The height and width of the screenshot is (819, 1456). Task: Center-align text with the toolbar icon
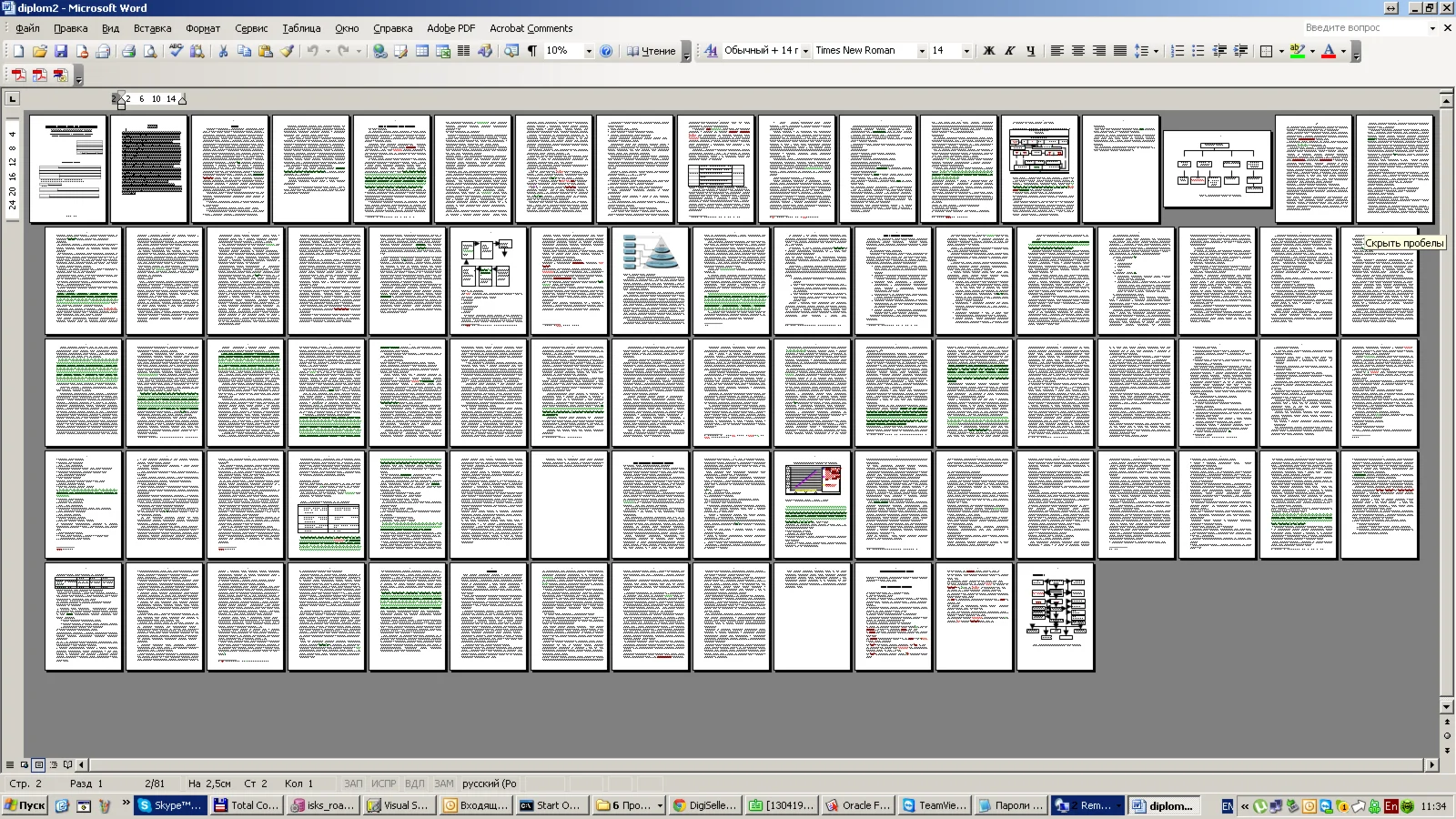1078,51
